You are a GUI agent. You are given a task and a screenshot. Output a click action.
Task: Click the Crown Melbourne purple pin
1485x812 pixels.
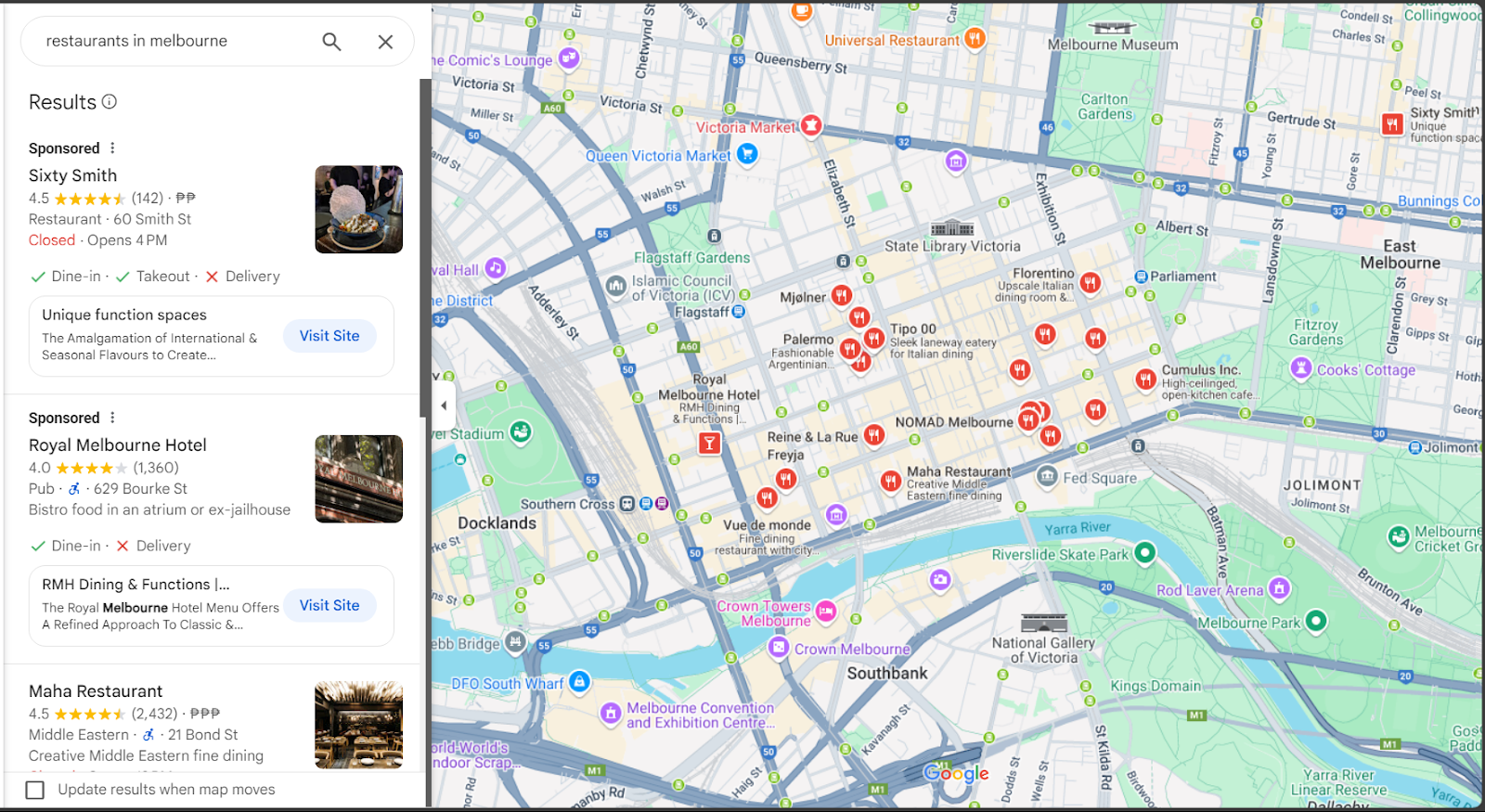[x=779, y=648]
